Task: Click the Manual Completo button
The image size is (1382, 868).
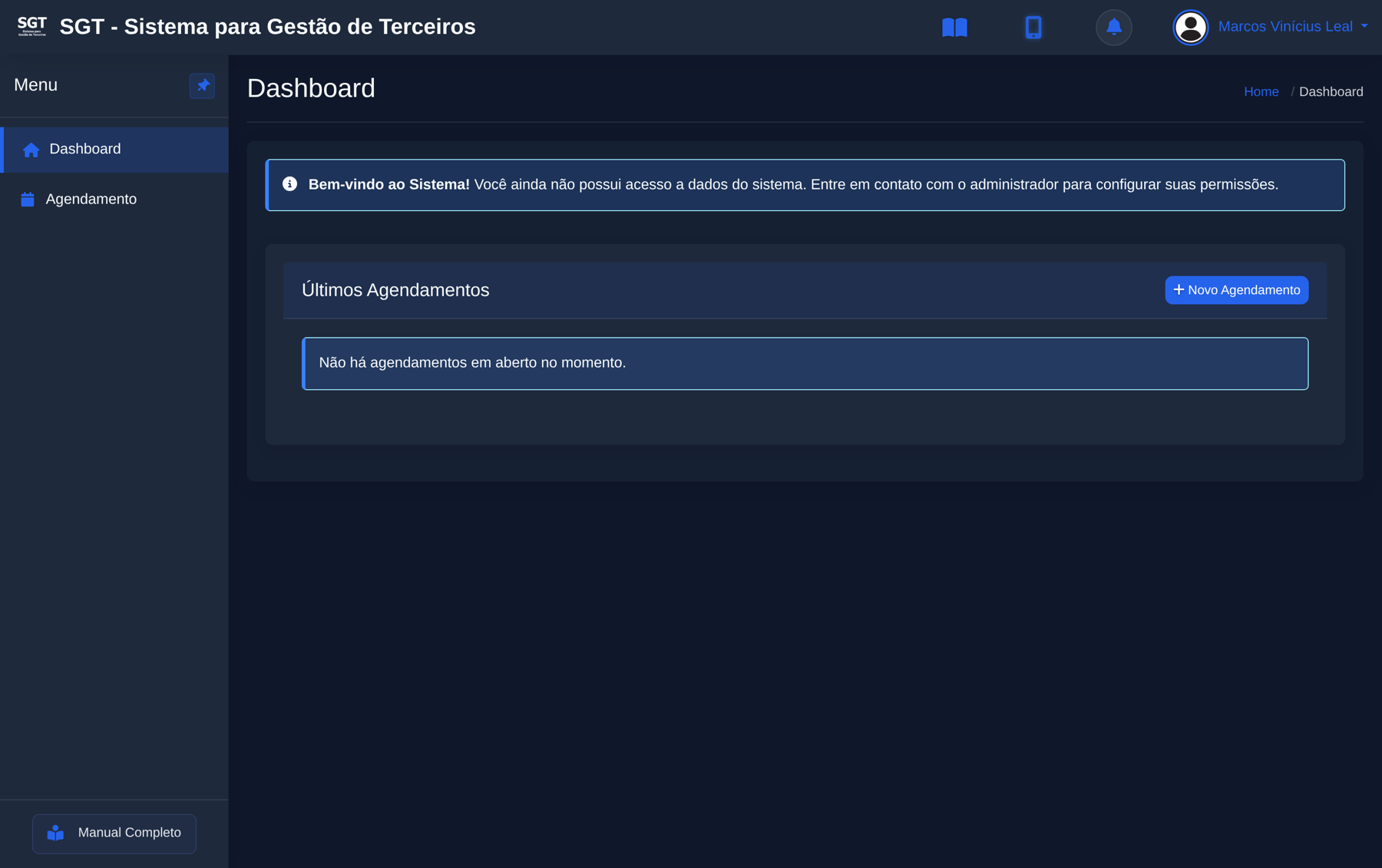Action: [x=114, y=833]
